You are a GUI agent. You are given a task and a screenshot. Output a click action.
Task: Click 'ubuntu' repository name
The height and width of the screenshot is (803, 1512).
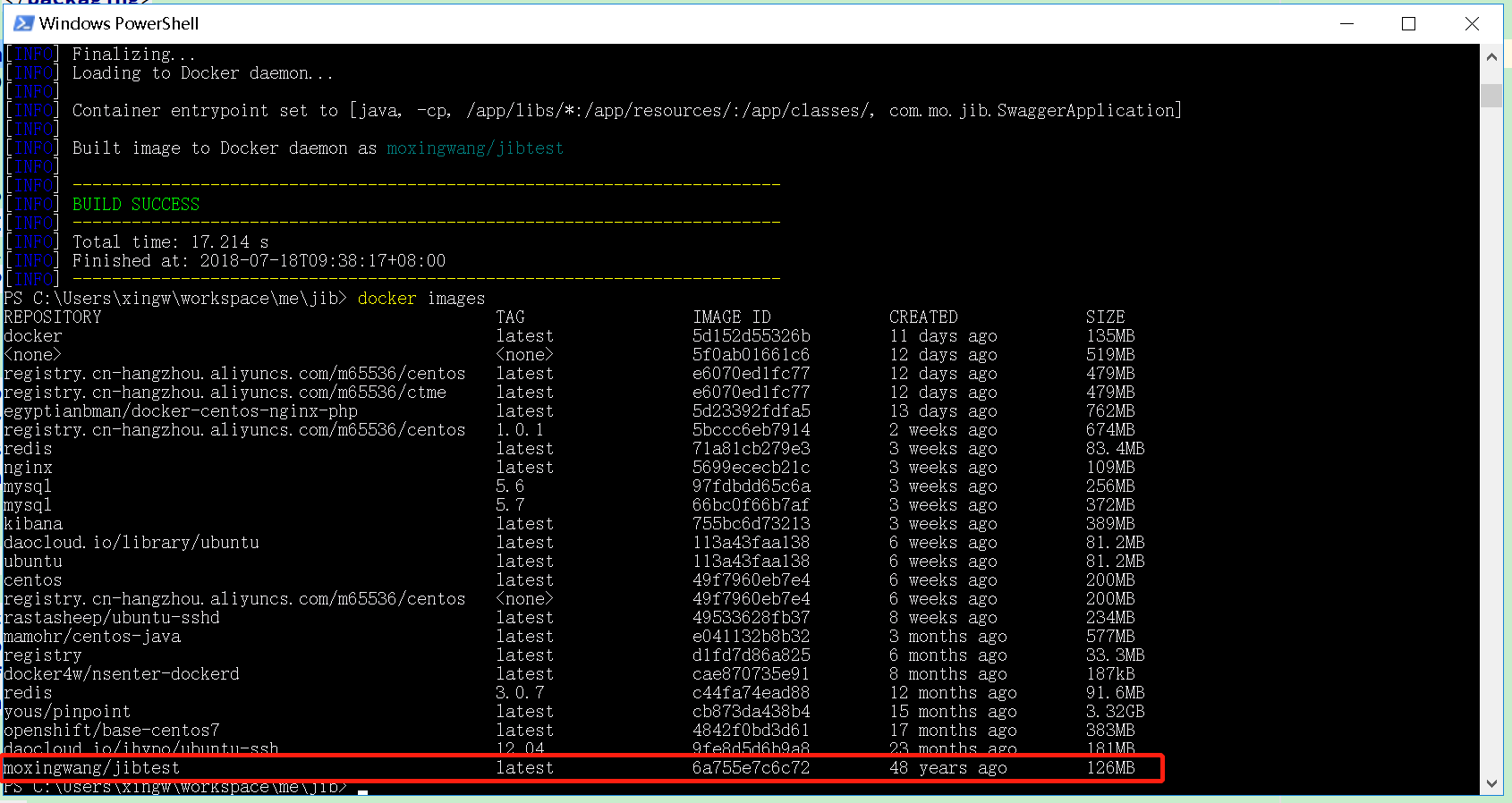click(33, 562)
